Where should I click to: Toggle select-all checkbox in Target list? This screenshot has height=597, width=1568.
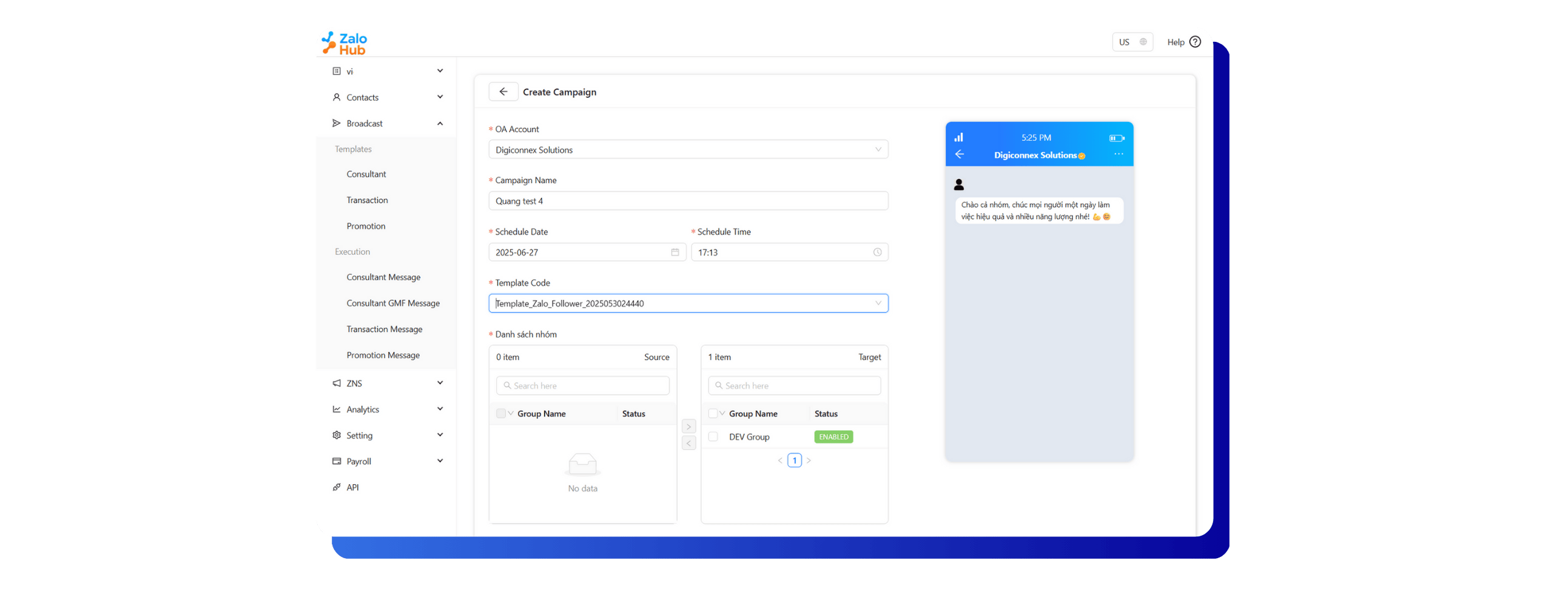(713, 414)
